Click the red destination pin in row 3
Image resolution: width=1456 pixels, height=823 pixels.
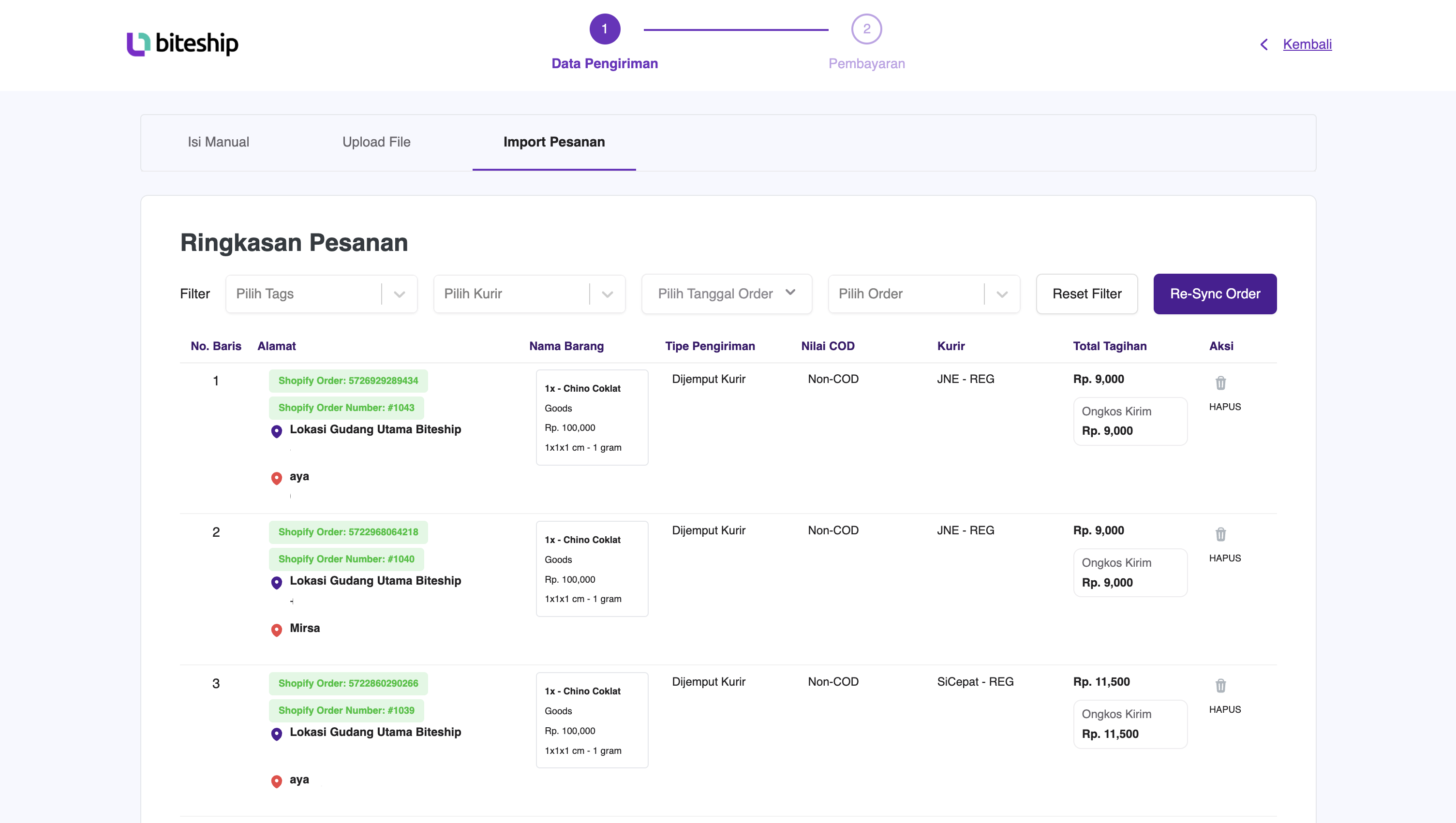click(x=277, y=782)
